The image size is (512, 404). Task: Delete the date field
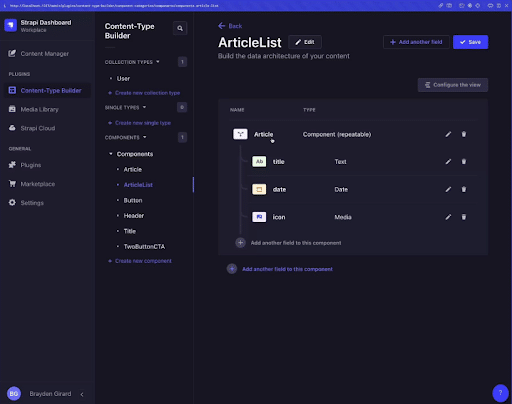coord(464,189)
